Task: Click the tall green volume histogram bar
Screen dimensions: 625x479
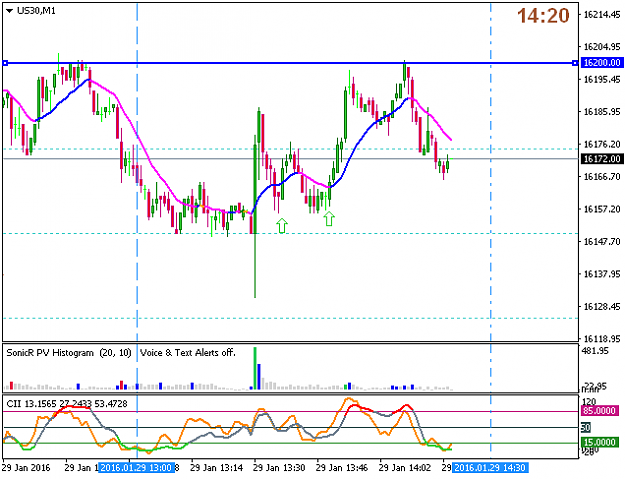Action: [x=255, y=368]
